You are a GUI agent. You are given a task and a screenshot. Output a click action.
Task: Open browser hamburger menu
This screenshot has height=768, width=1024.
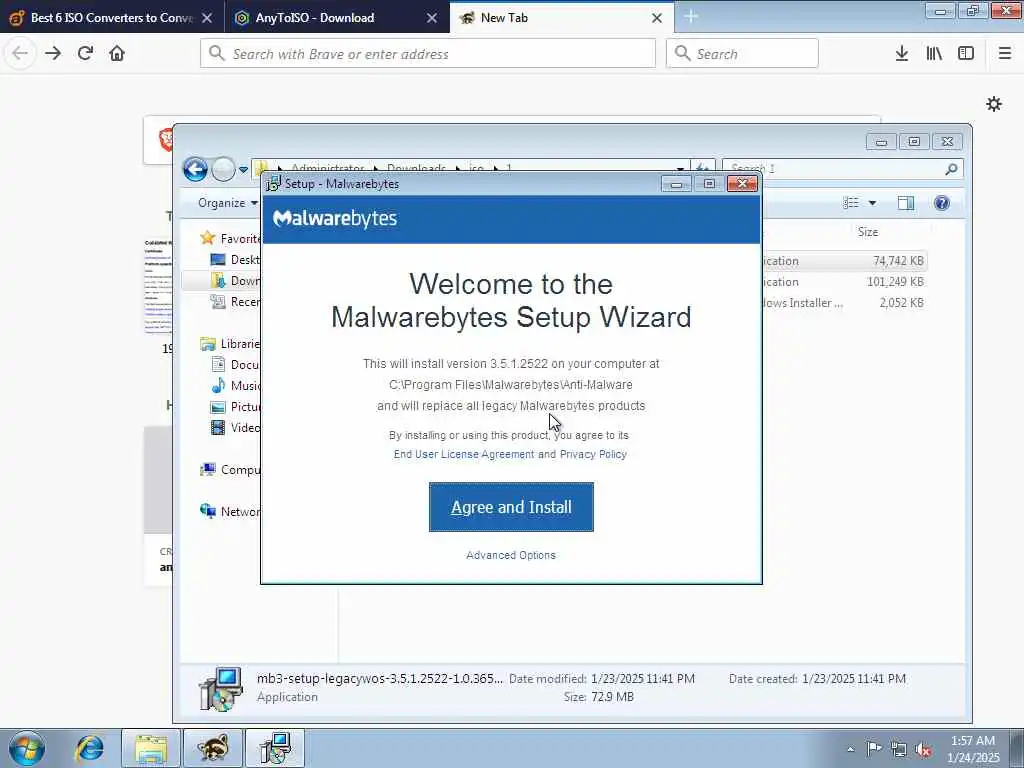click(x=1004, y=53)
